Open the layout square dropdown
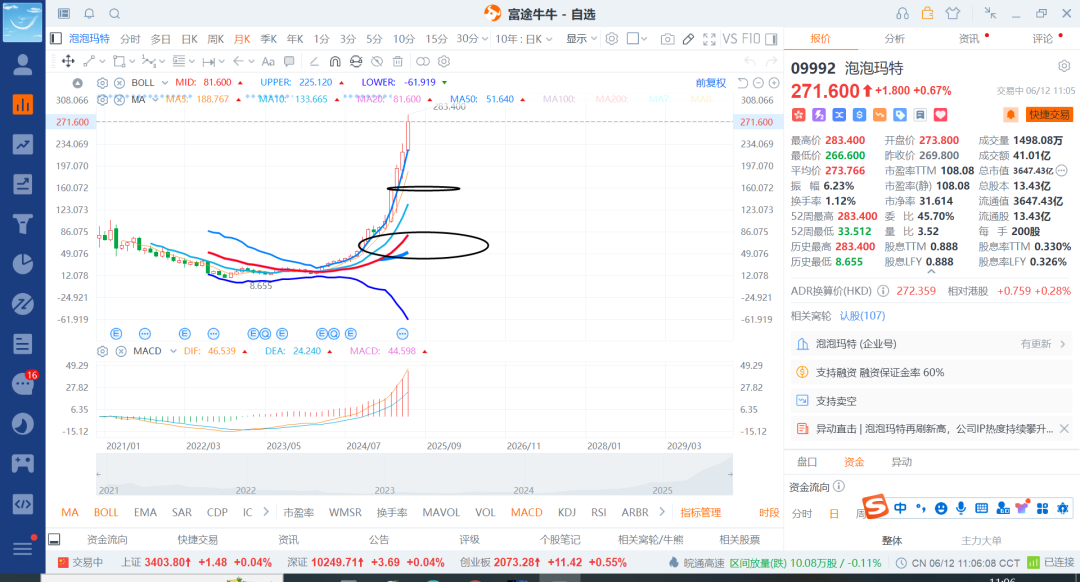Image resolution: width=1080 pixels, height=582 pixels. (x=636, y=39)
